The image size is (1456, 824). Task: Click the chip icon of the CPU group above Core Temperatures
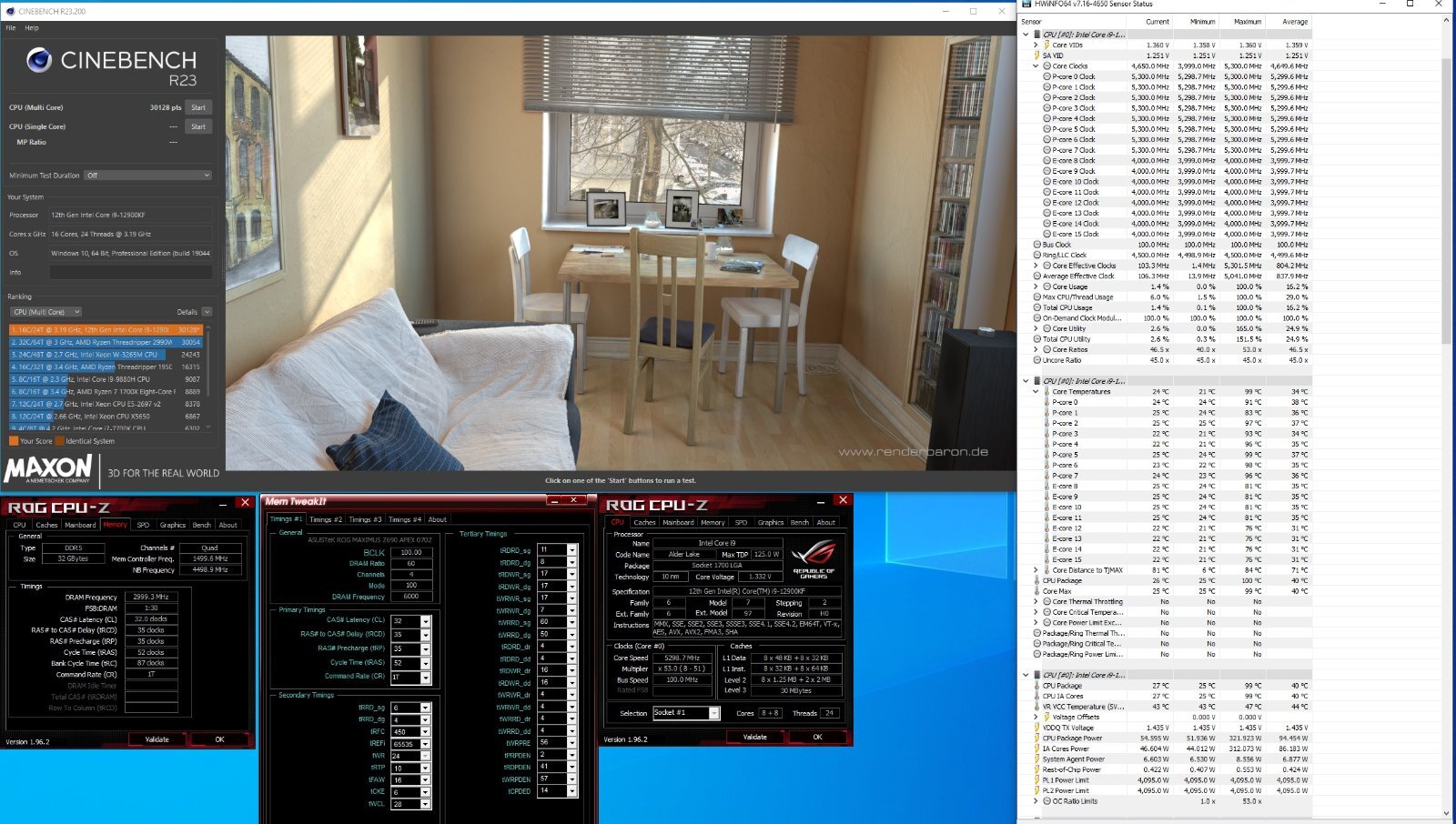coord(1036,381)
